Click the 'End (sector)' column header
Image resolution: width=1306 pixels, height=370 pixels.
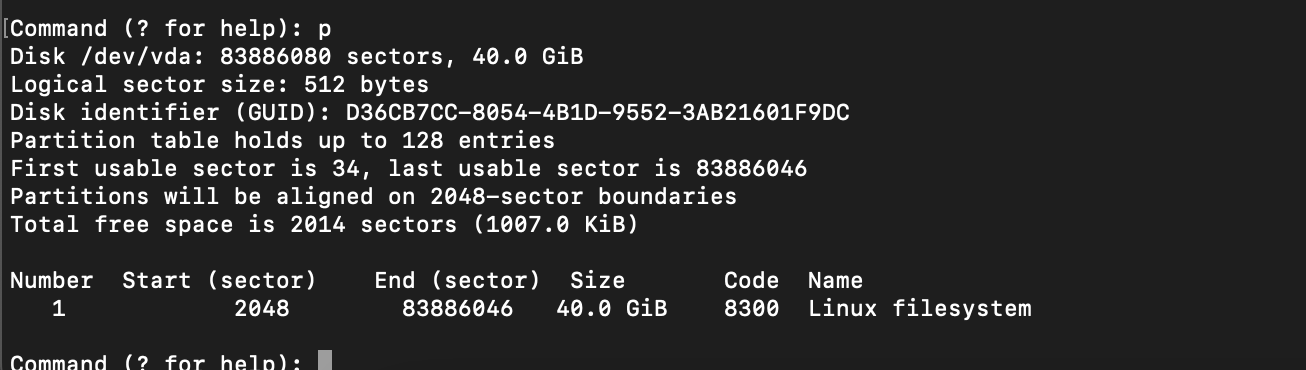[457, 280]
